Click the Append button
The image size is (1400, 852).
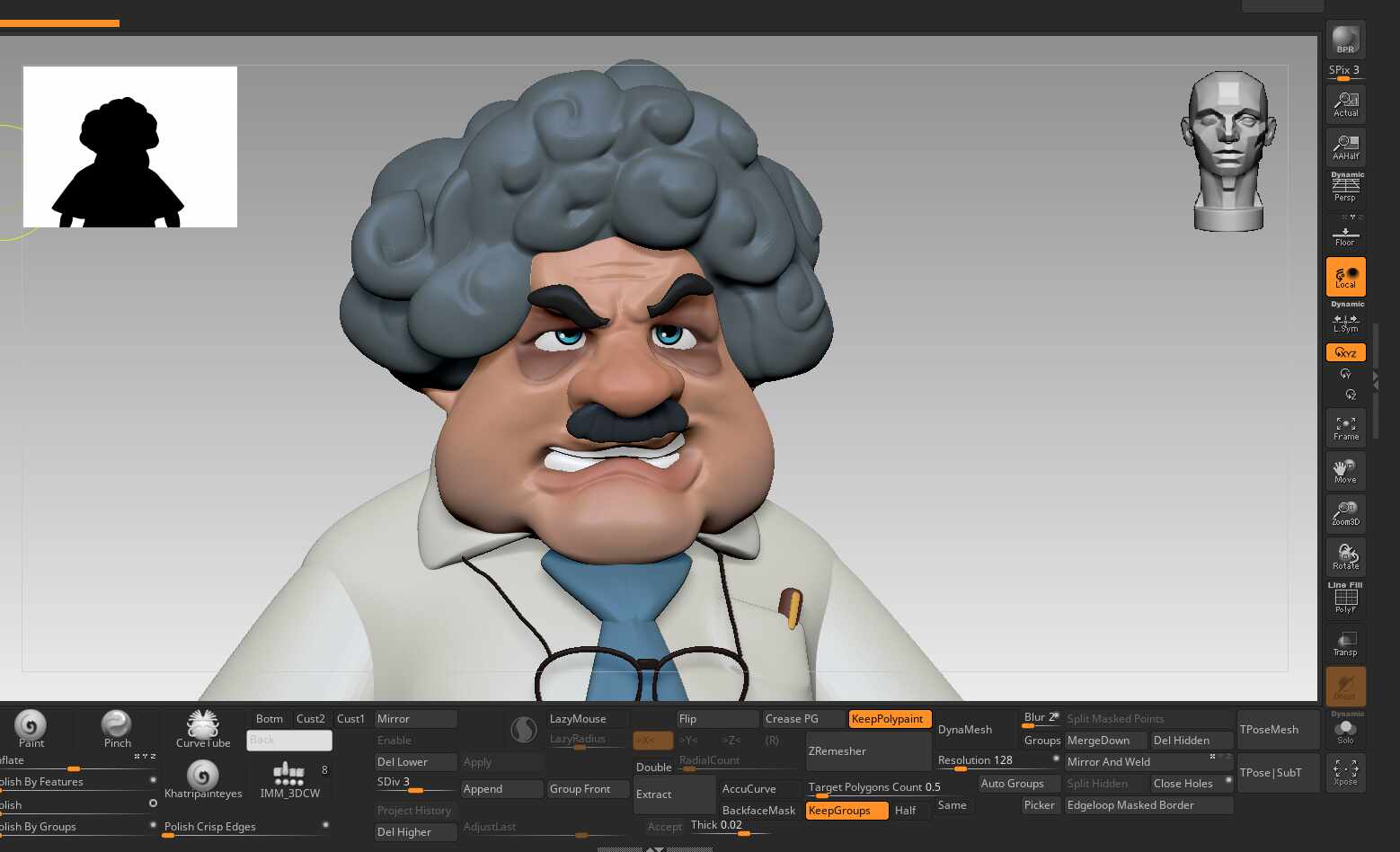coord(502,789)
